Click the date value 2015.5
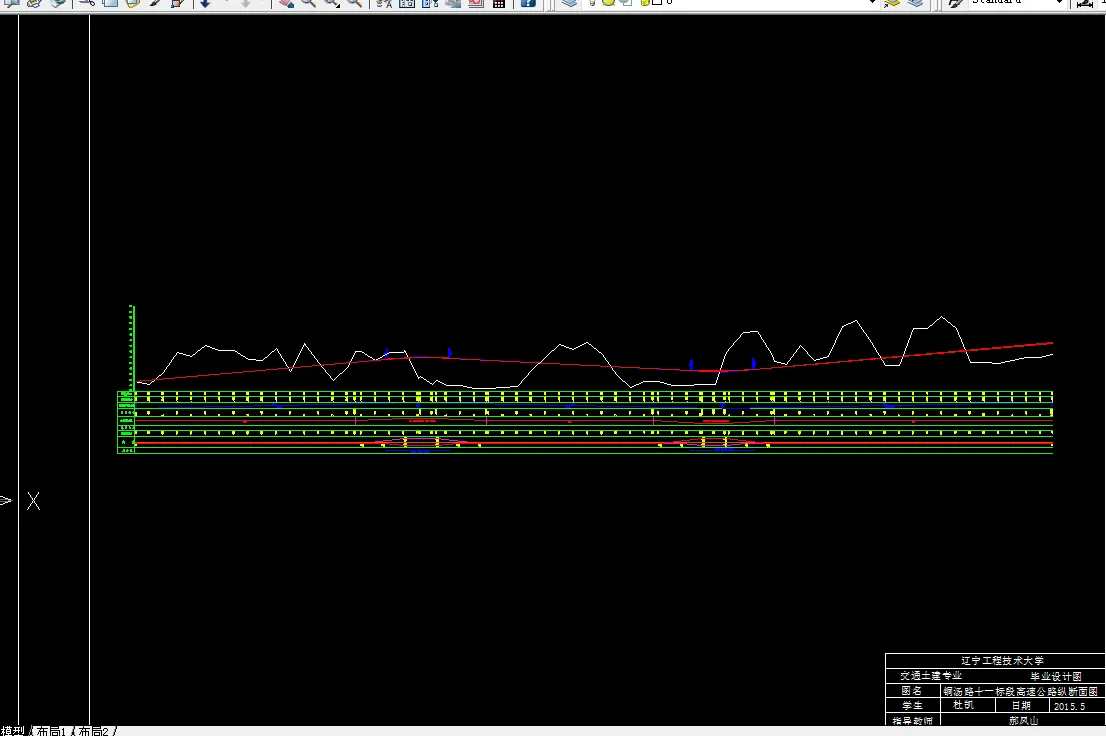The width and height of the screenshot is (1106, 736). click(x=1069, y=706)
